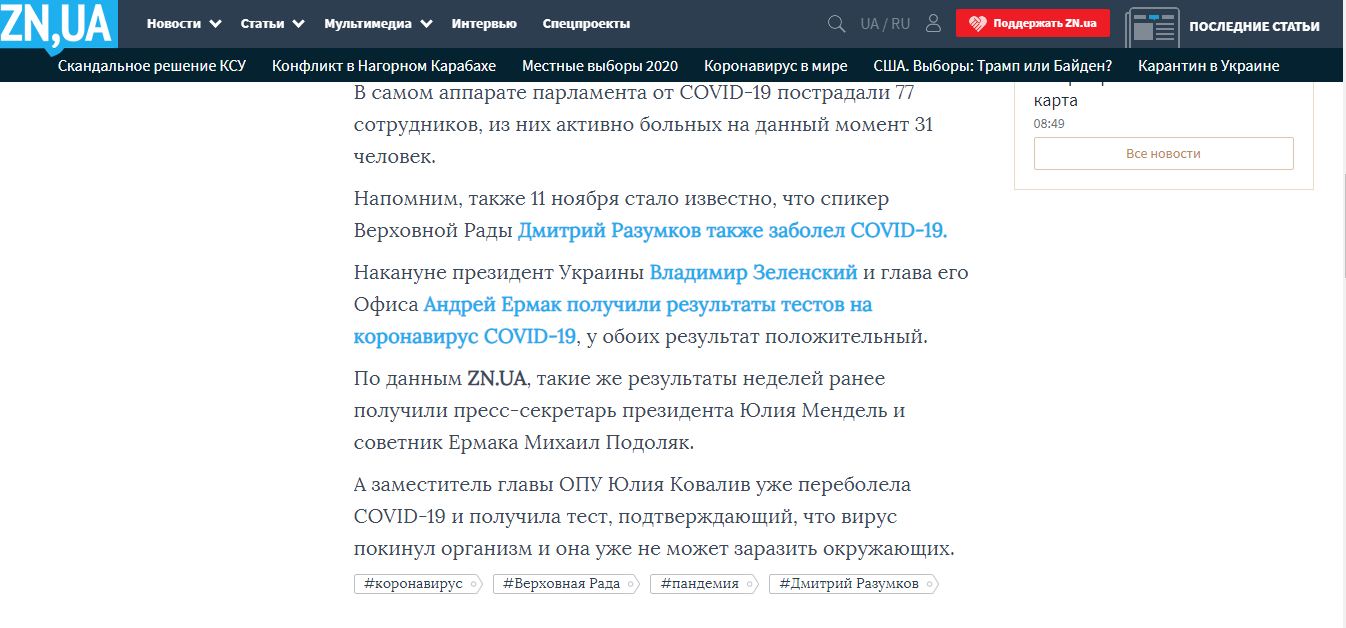
Task: Expand the Новости dropdown arrow
Action: pyautogui.click(x=217, y=24)
